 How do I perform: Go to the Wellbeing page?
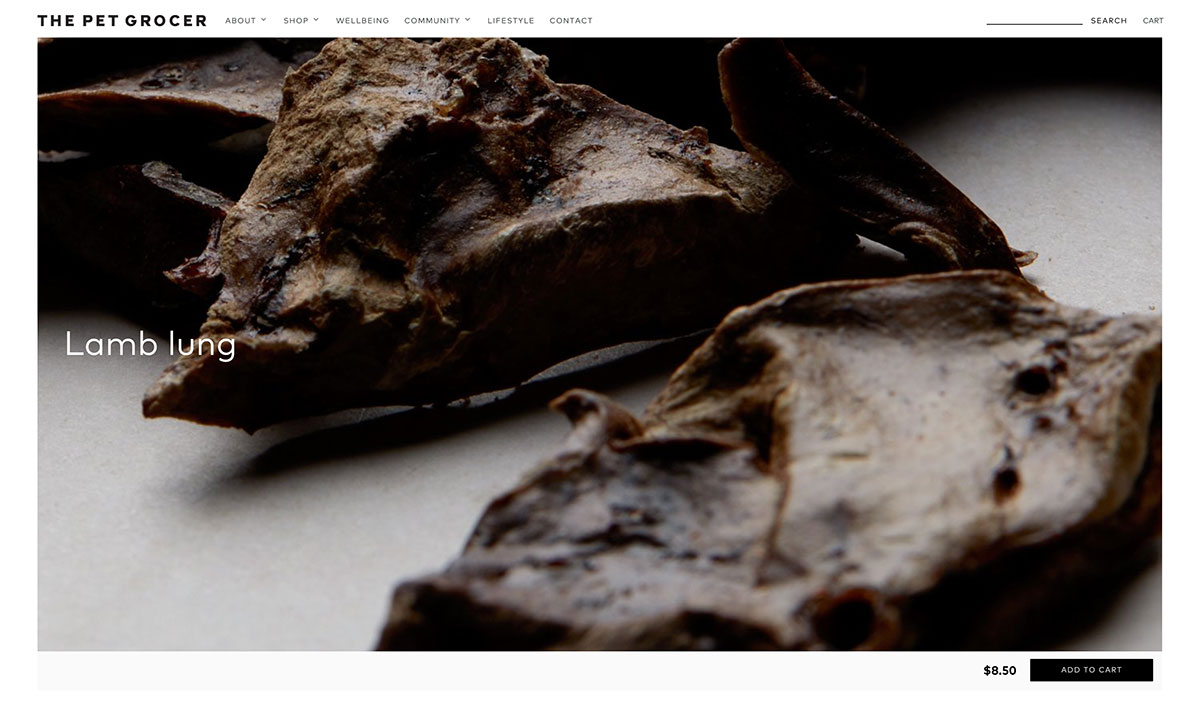coord(362,21)
